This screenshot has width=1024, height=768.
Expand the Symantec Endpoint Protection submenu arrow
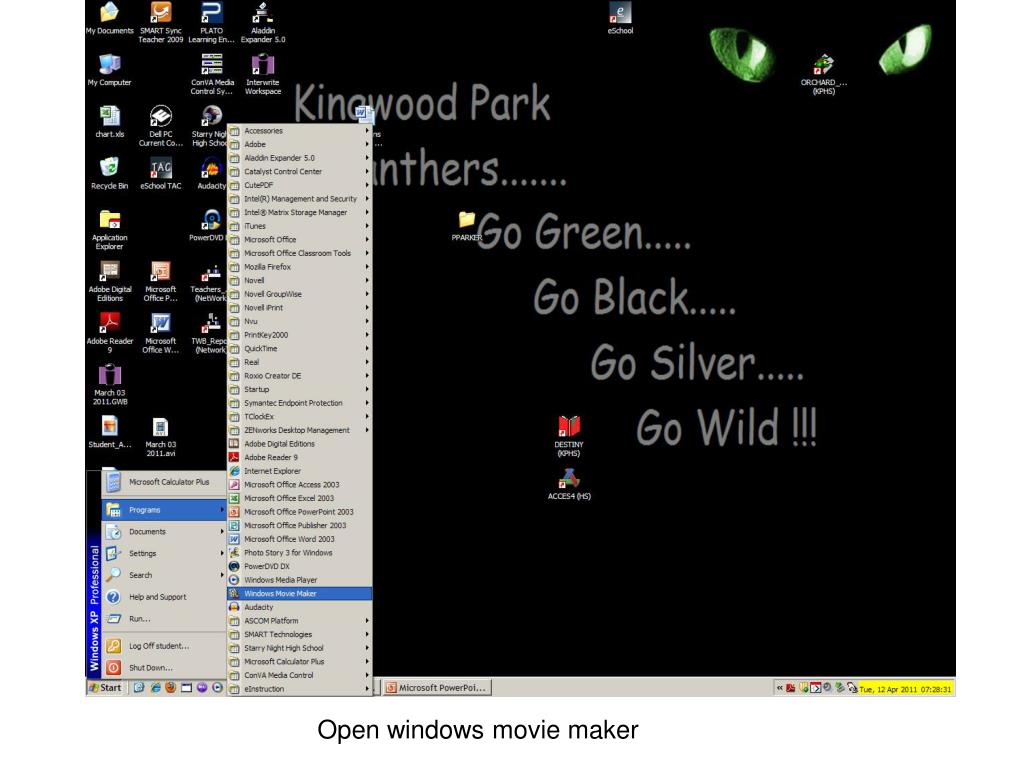point(367,403)
